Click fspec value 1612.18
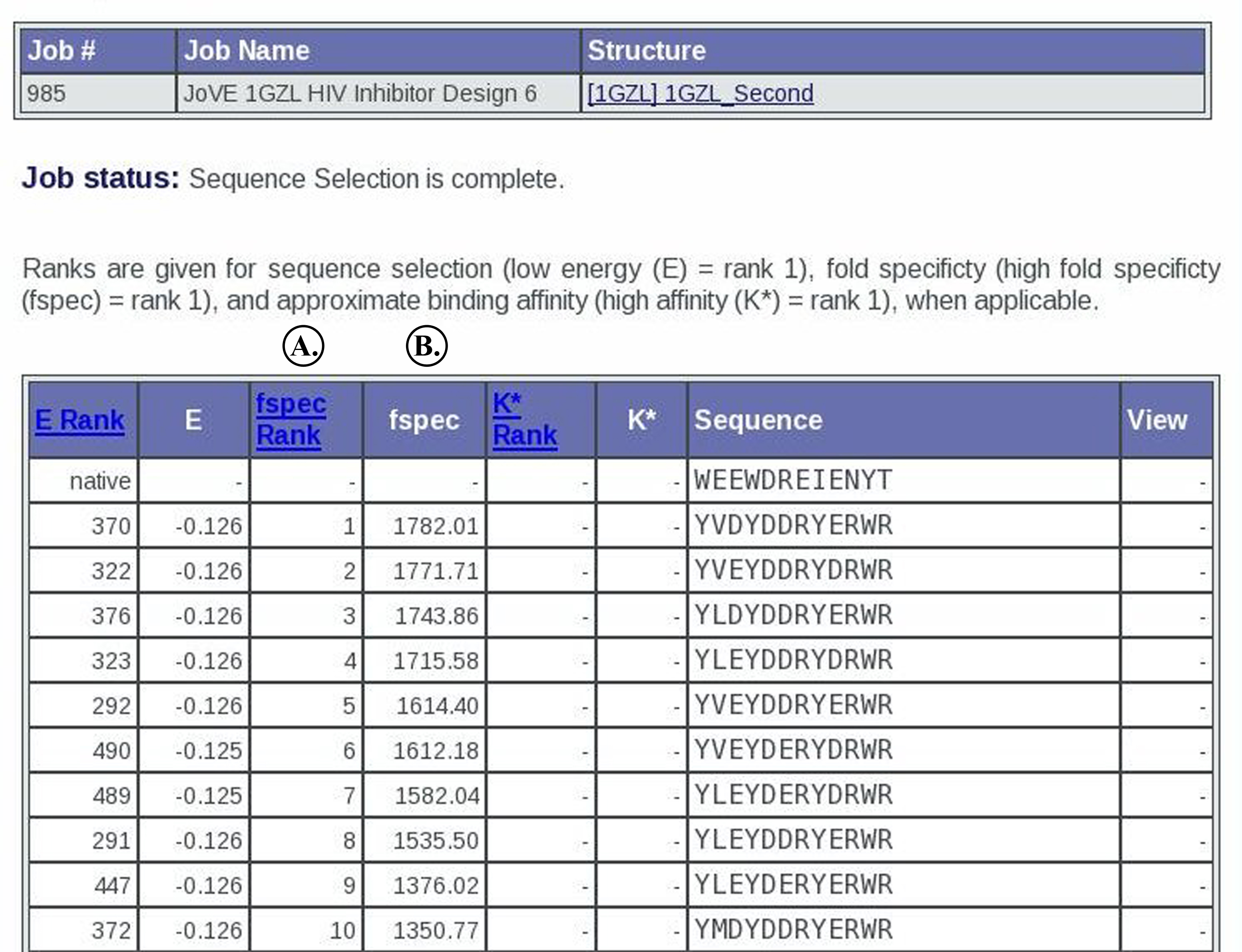 point(435,751)
